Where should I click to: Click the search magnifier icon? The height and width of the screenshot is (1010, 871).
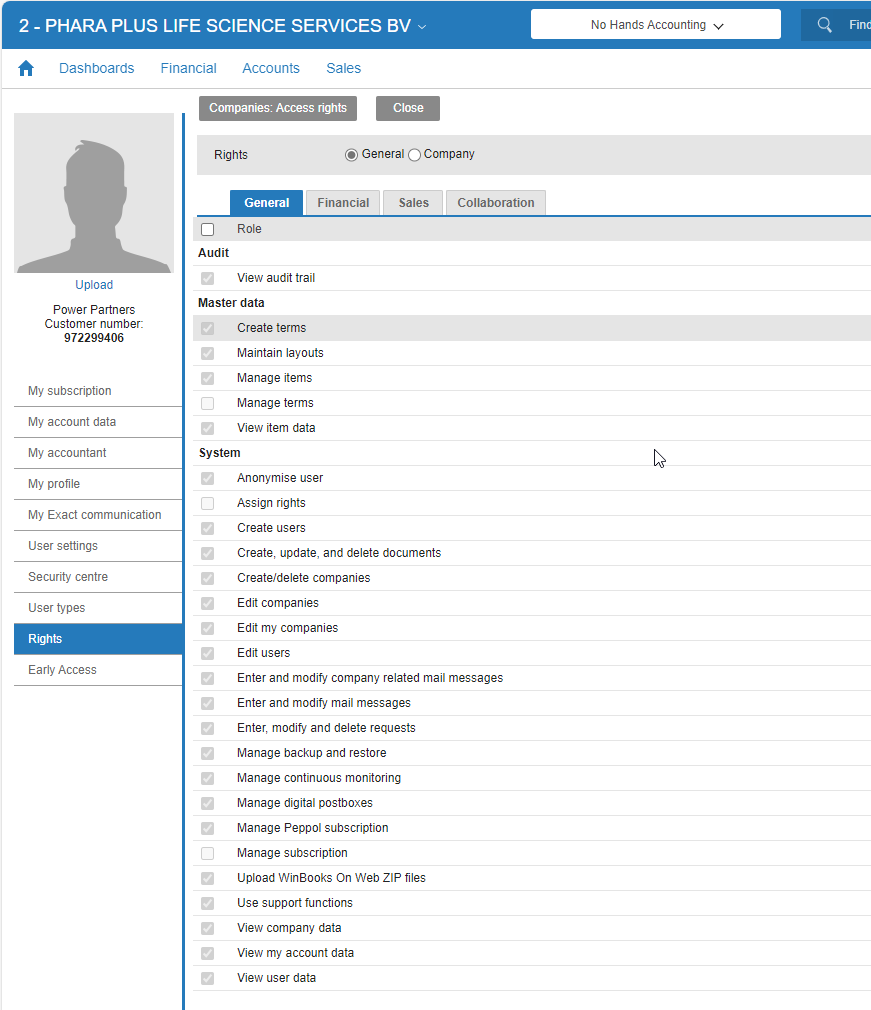(824, 25)
